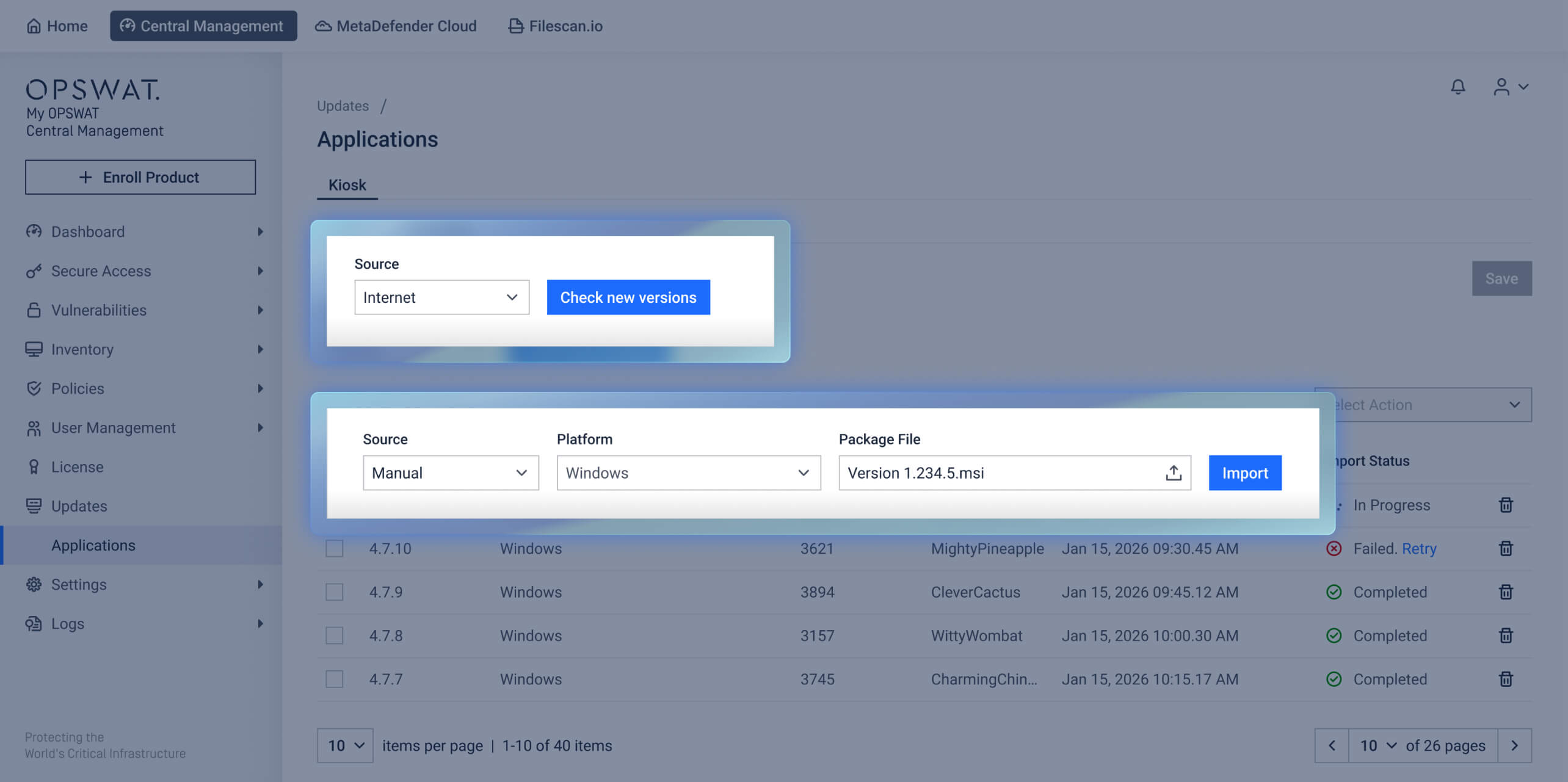Click Retry link on failed import
This screenshot has width=1568, height=782.
[1418, 549]
